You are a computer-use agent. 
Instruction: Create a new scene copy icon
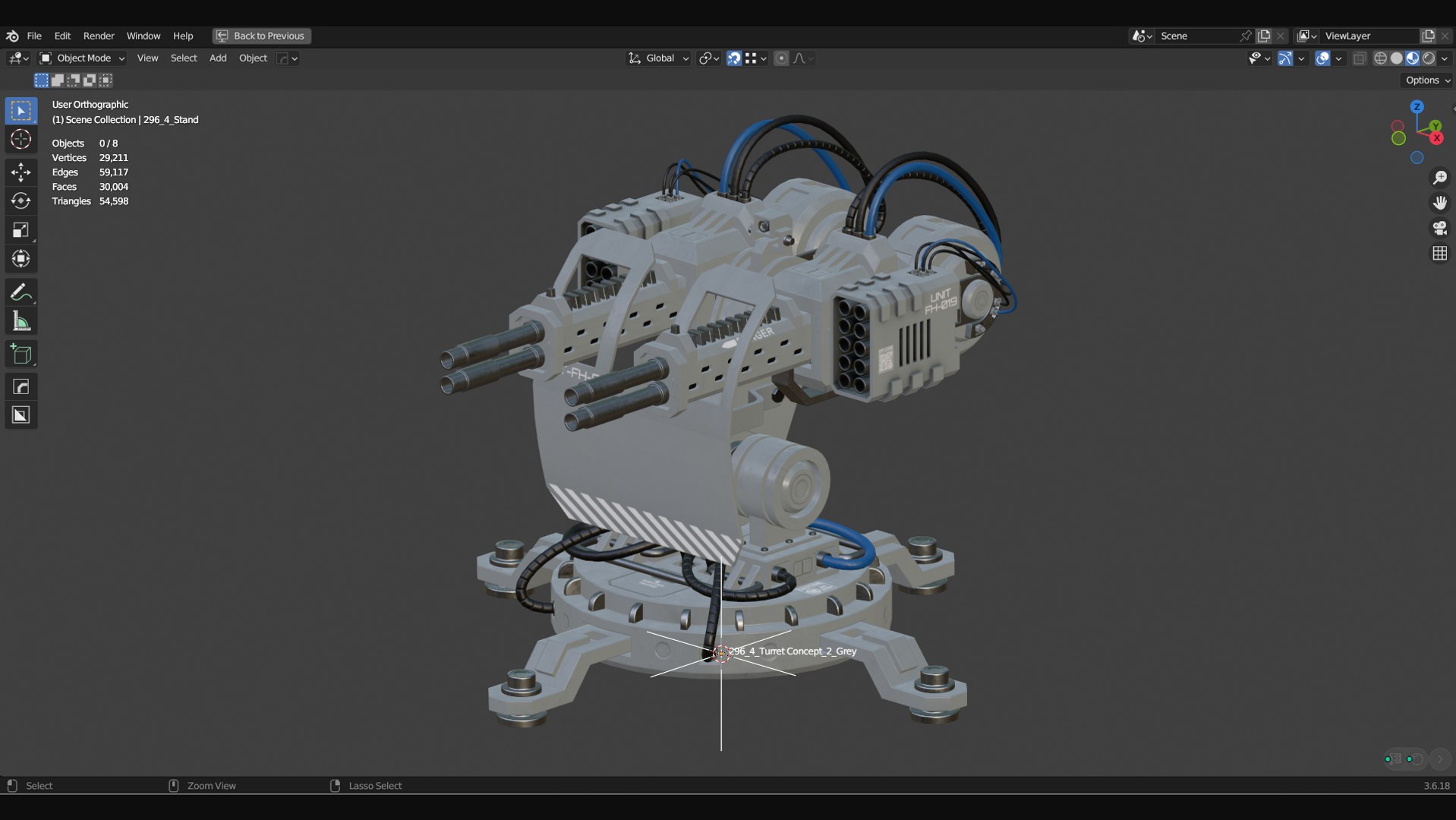1264,36
